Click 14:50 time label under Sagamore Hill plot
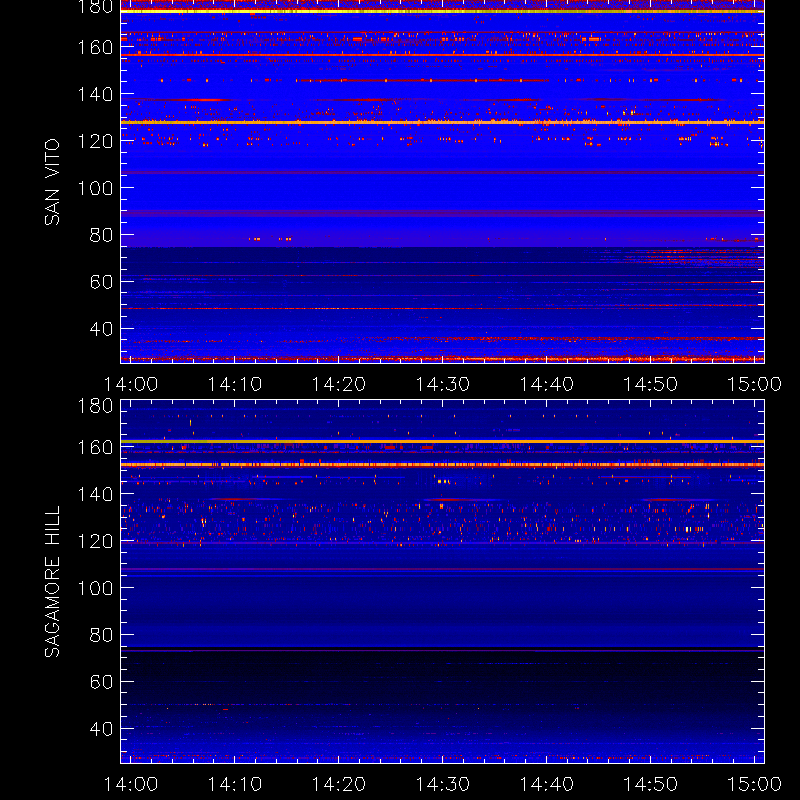The image size is (800, 800). tap(651, 784)
